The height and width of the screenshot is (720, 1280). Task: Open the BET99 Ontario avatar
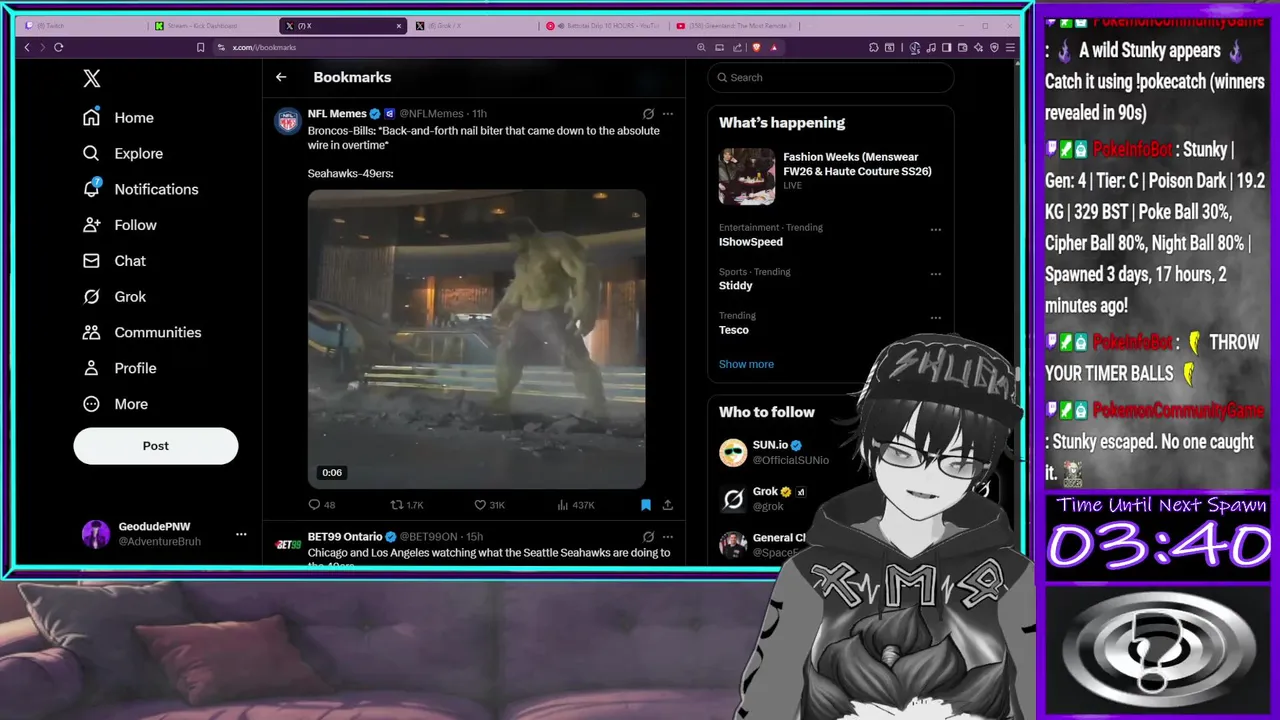pos(288,544)
